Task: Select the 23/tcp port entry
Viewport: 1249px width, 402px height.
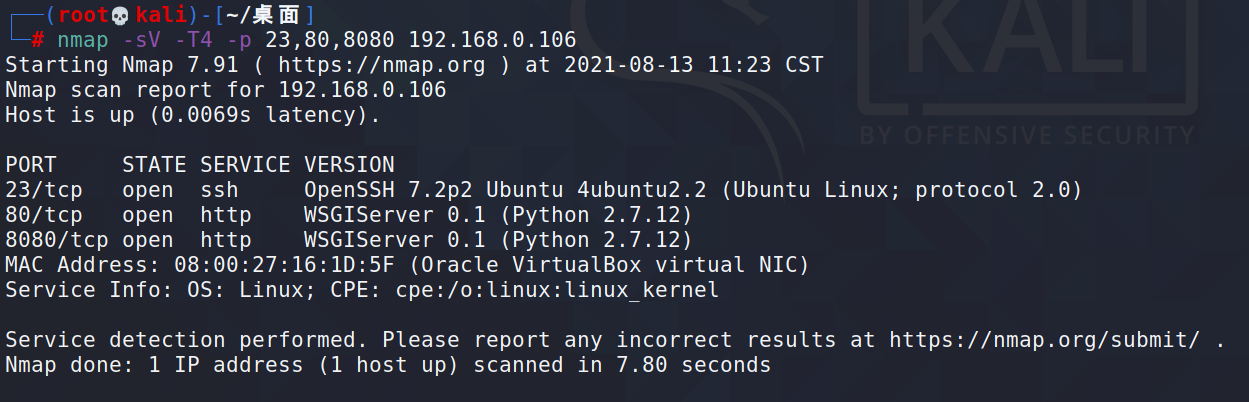Action: 44,190
